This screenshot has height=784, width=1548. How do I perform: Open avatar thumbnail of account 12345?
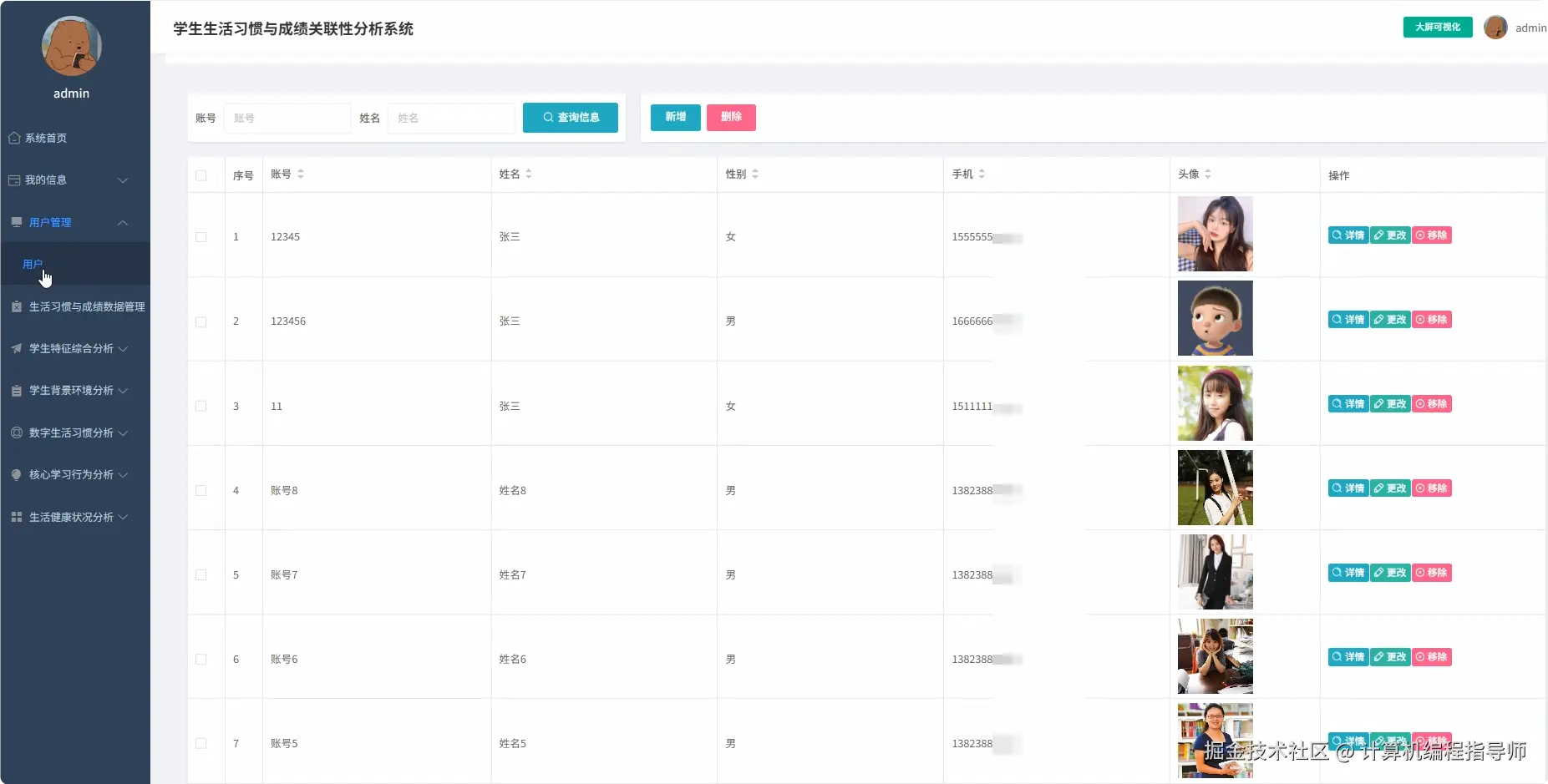click(1216, 234)
